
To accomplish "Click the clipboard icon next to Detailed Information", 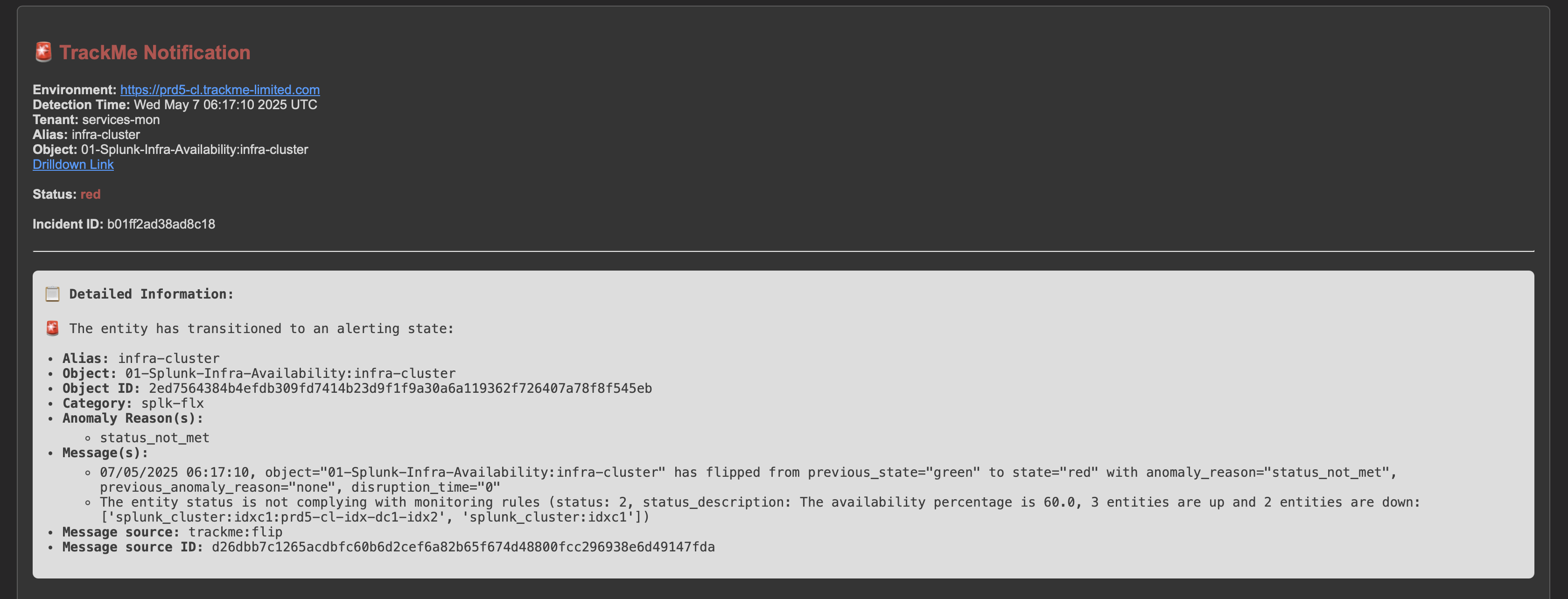I will [x=52, y=294].
